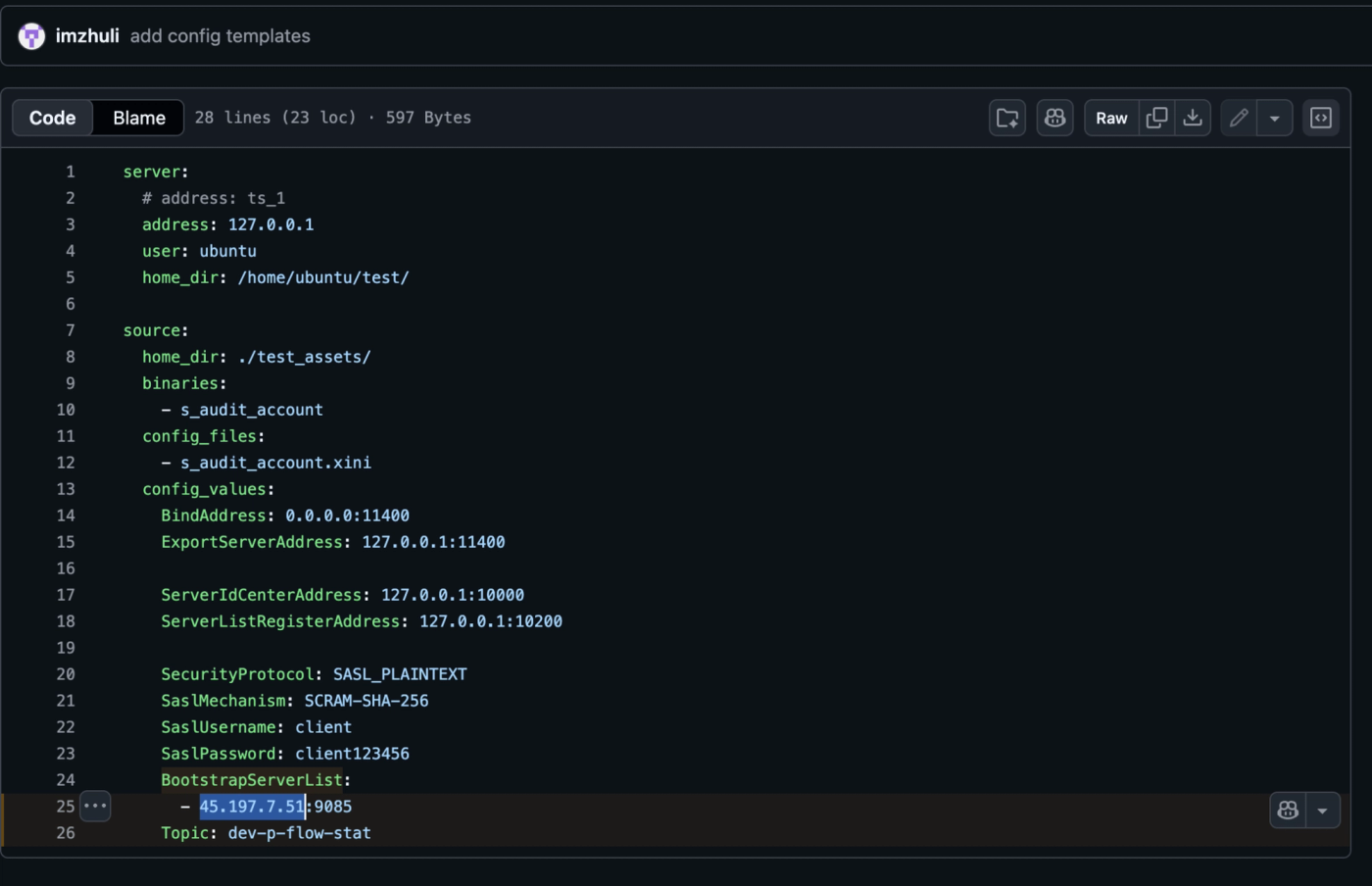Open line 25 actions ellipsis menu
Image resolution: width=1372 pixels, height=886 pixels.
pyautogui.click(x=95, y=806)
